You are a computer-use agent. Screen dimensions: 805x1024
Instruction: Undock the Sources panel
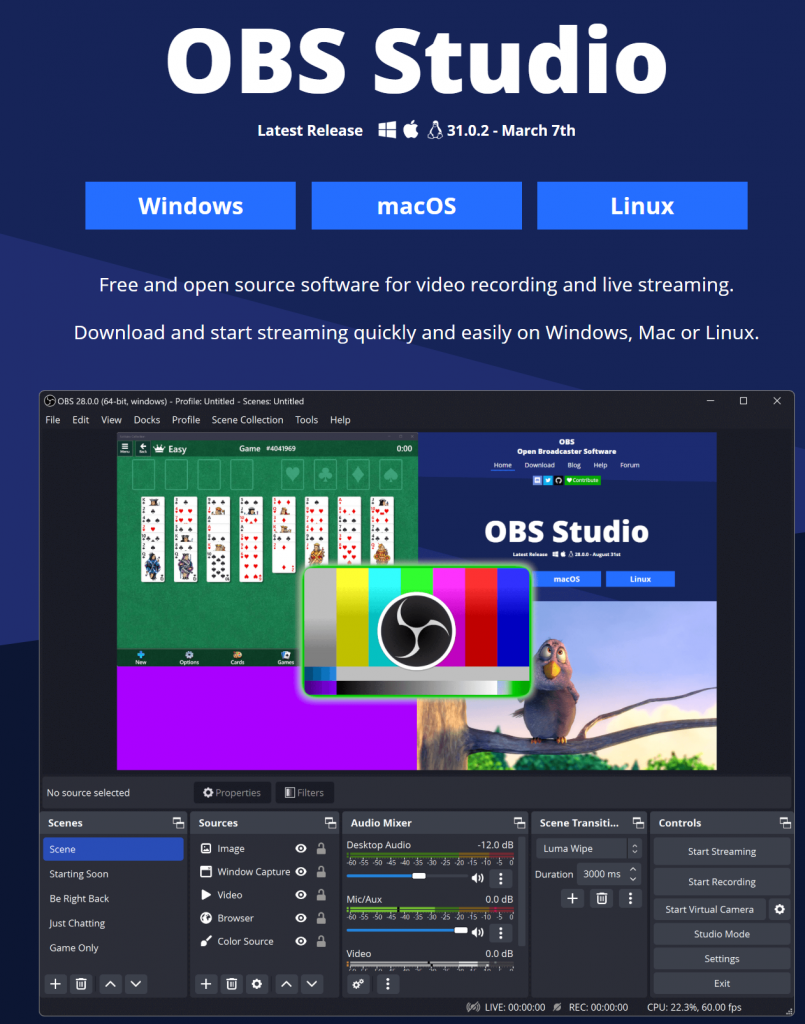[x=330, y=823]
